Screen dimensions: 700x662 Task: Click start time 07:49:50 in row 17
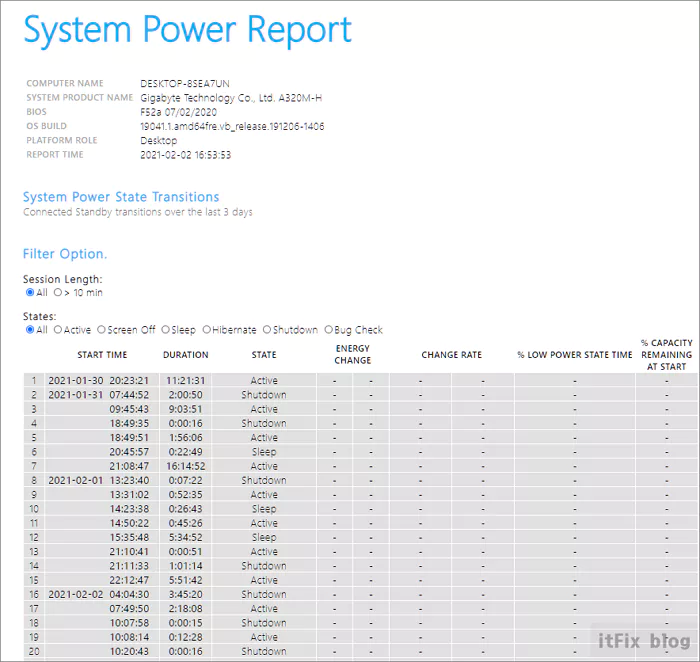(129, 609)
